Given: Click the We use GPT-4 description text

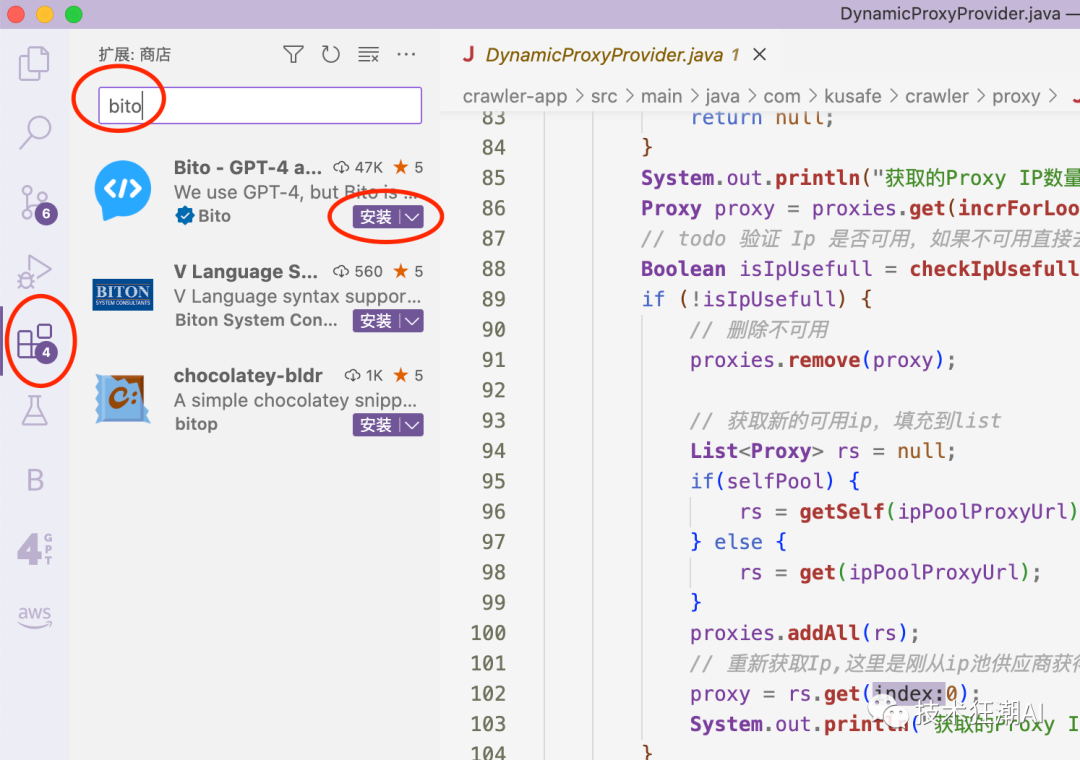Looking at the screenshot, I should pos(295,192).
